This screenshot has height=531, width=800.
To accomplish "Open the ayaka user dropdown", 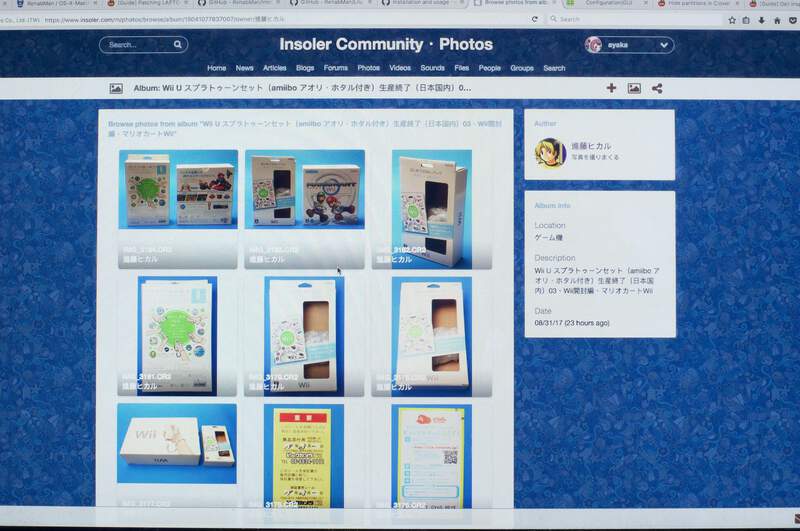I will click(x=630, y=45).
